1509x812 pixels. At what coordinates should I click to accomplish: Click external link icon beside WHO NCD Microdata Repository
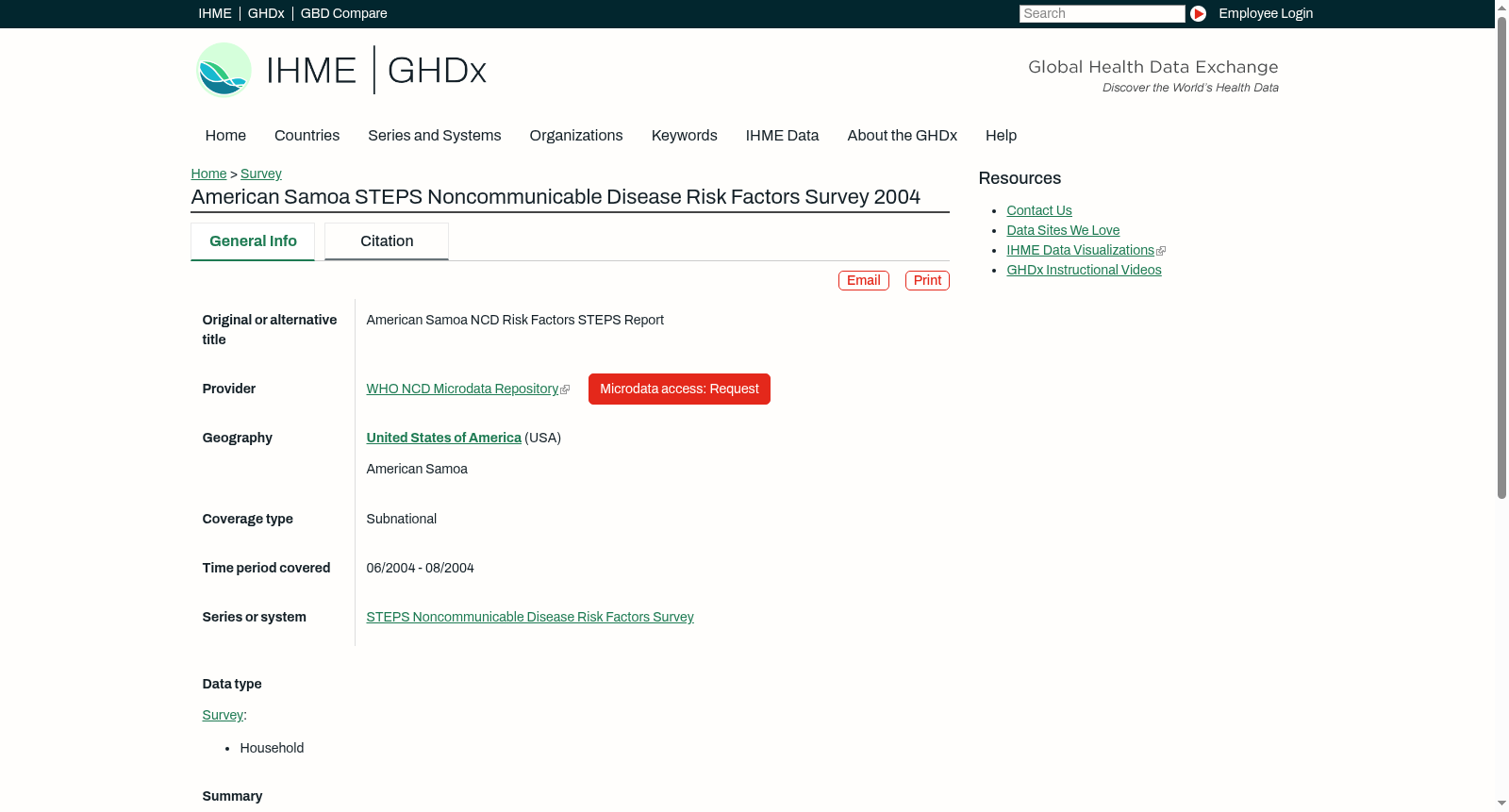(x=565, y=389)
